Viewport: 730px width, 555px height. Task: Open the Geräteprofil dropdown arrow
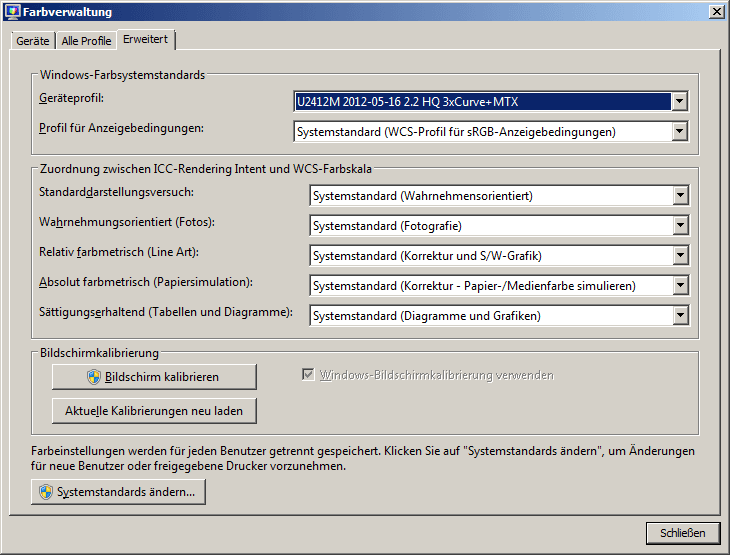(680, 101)
